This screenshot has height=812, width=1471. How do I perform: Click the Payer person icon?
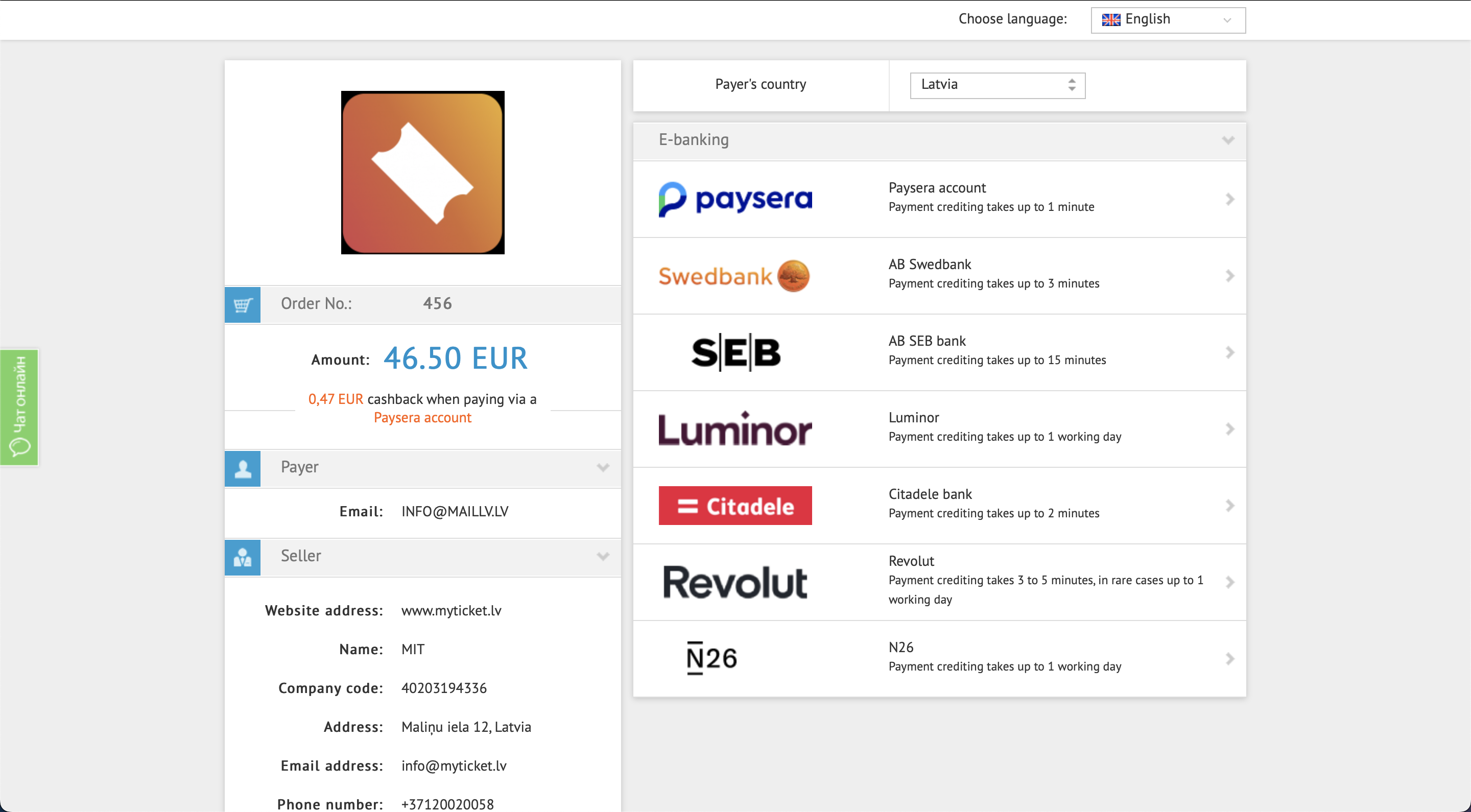243,468
